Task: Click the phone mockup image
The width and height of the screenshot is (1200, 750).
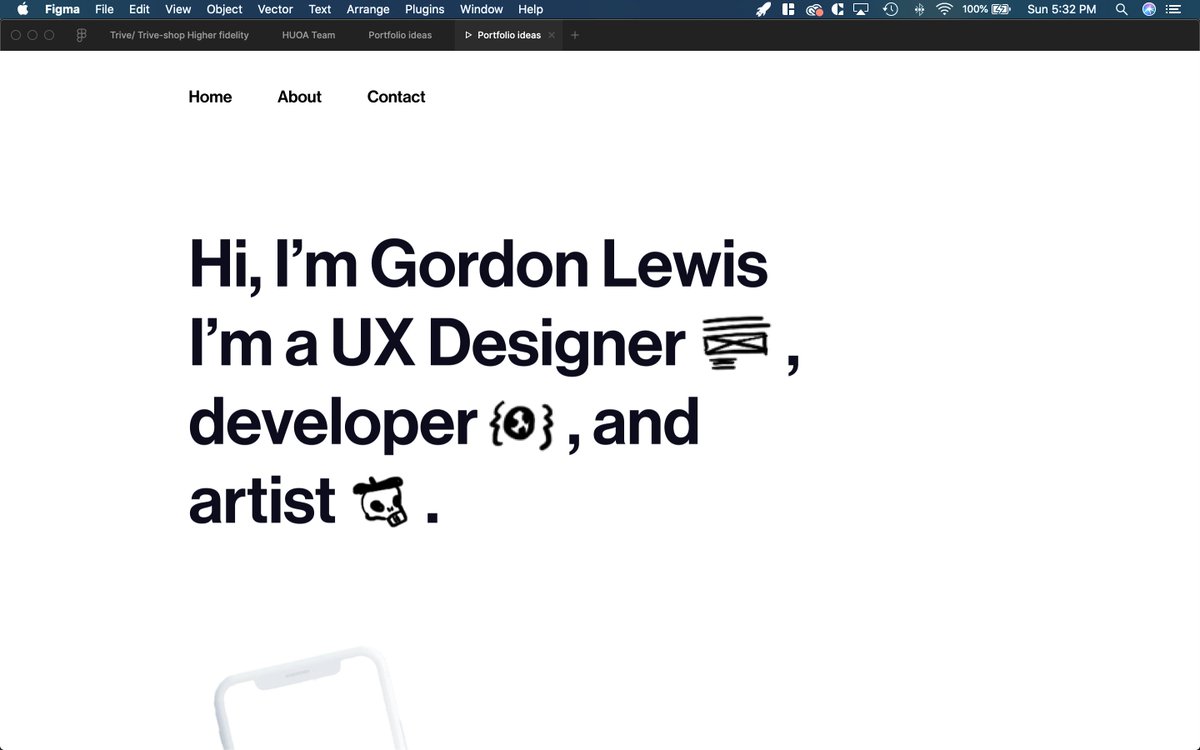Action: pos(309,699)
